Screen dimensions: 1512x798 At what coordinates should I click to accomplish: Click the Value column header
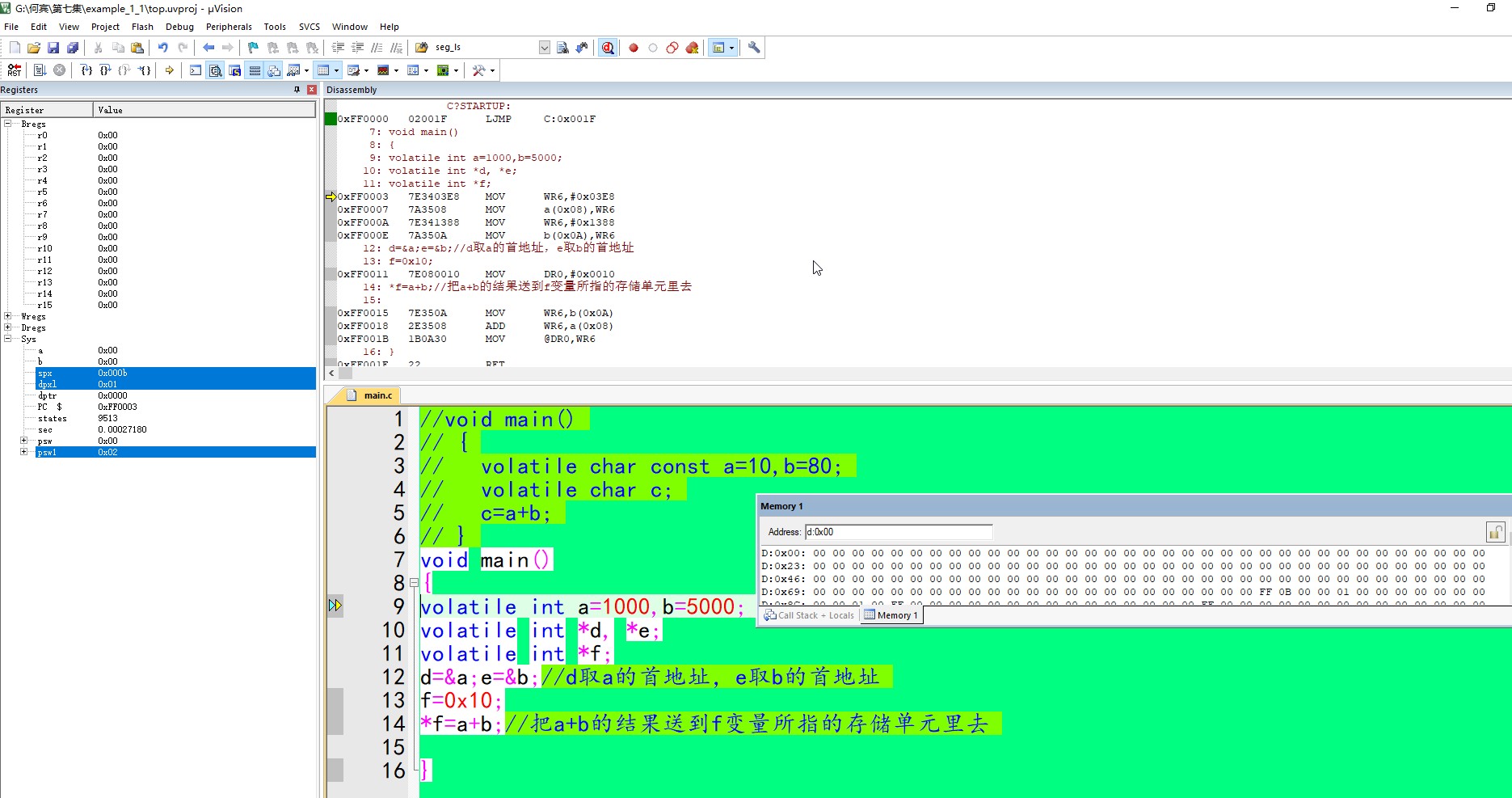tap(204, 110)
